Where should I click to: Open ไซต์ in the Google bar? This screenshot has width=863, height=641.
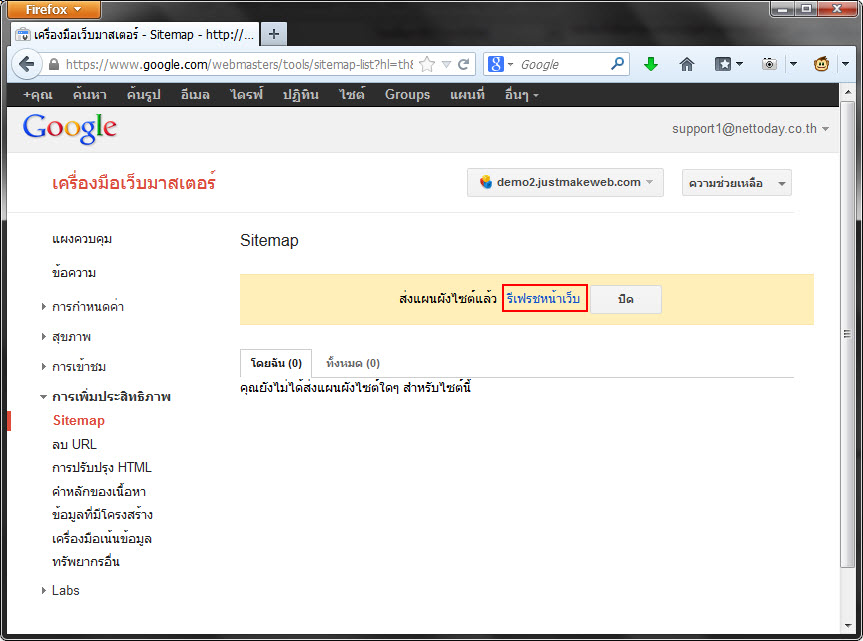click(x=352, y=95)
